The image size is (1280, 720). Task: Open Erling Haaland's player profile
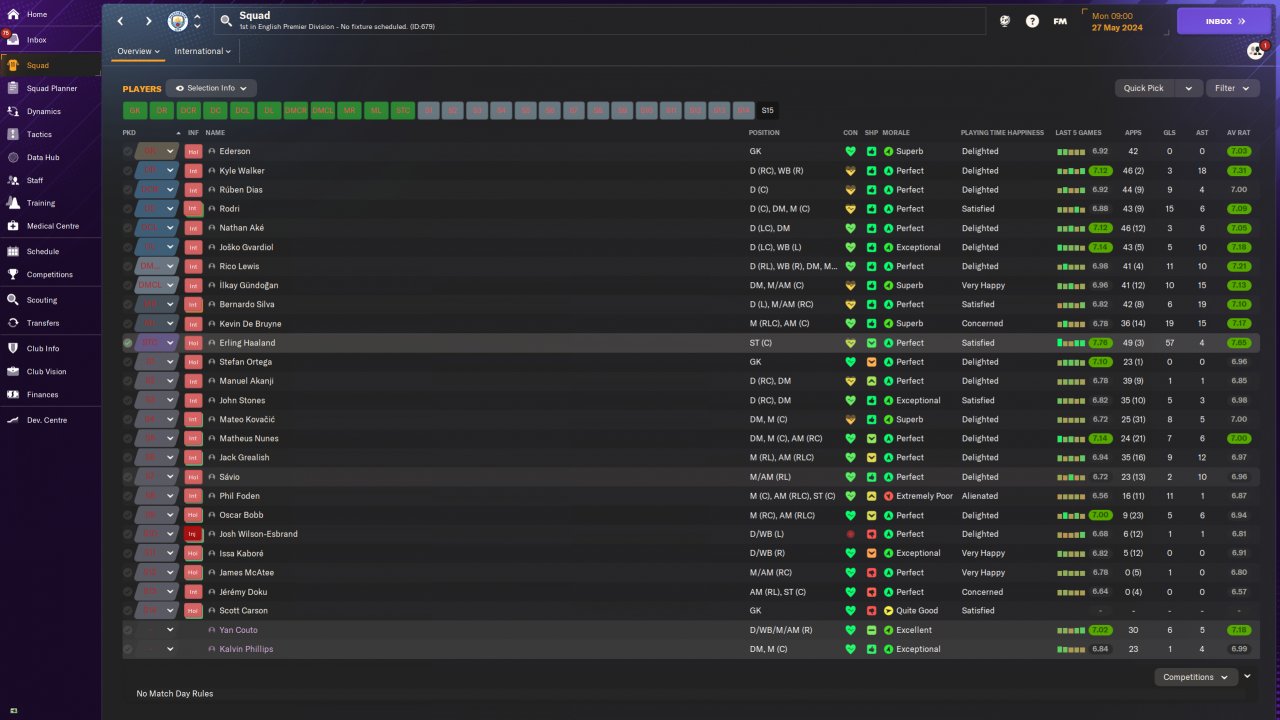coord(247,343)
